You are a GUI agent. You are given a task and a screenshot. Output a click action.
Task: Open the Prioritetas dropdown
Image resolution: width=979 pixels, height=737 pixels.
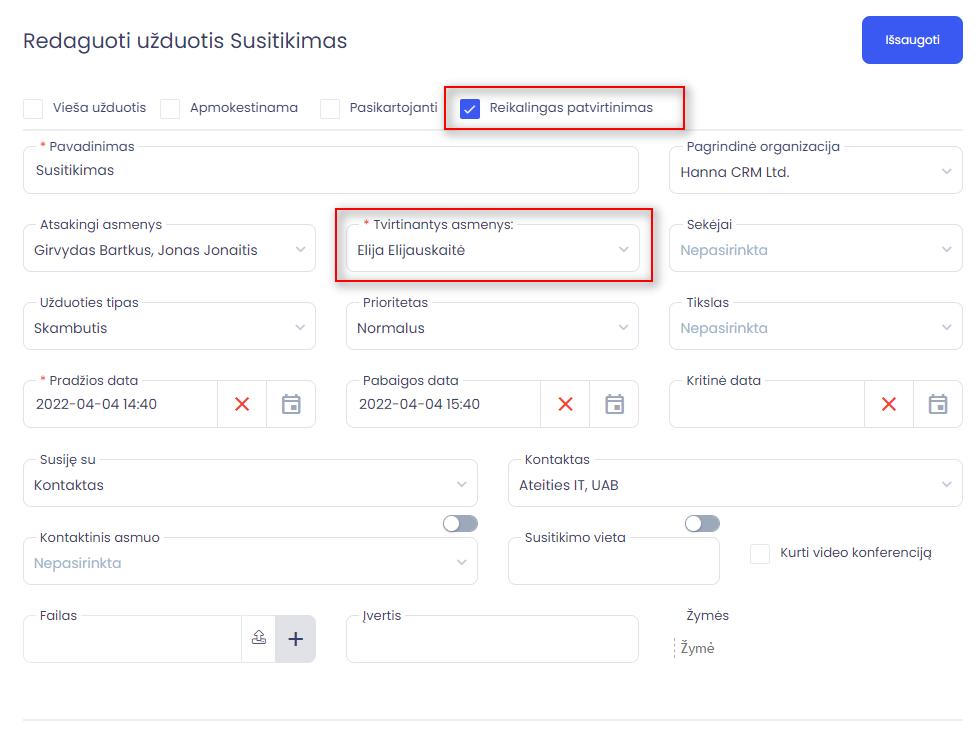pyautogui.click(x=493, y=327)
